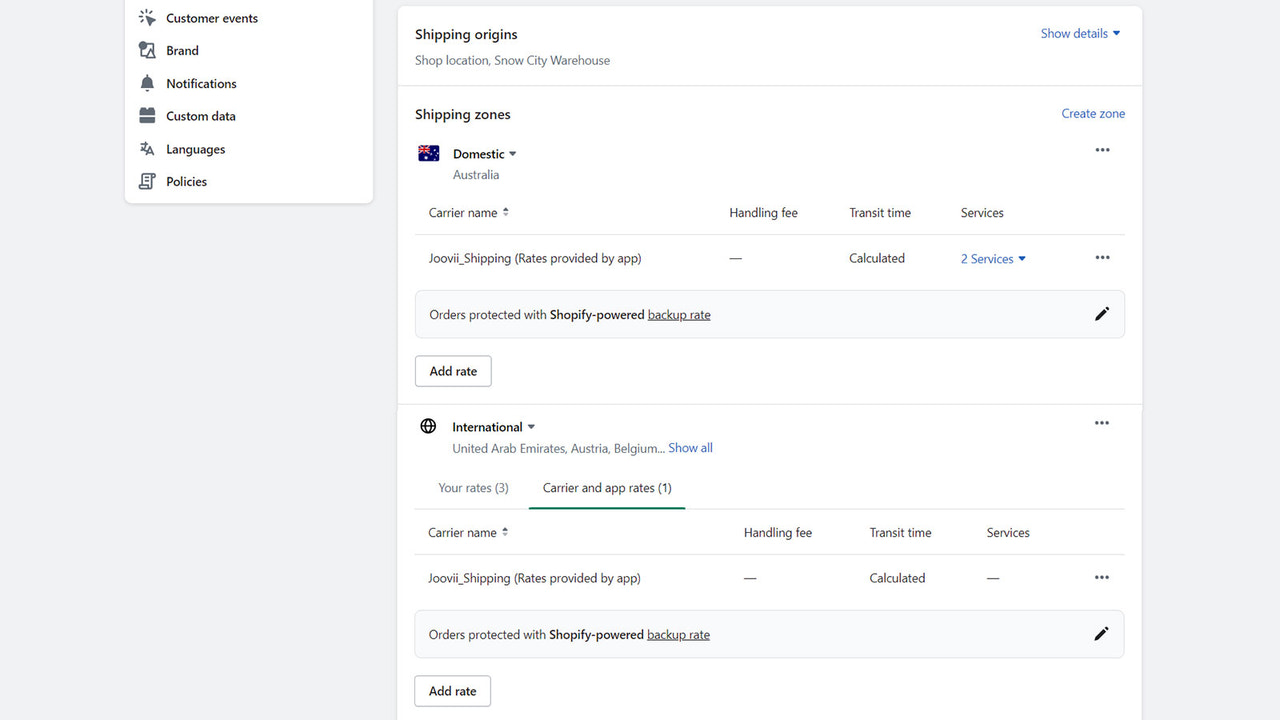Image resolution: width=1280 pixels, height=720 pixels.
Task: Open the kebab menu for the Domestic zone
Action: (x=1102, y=150)
